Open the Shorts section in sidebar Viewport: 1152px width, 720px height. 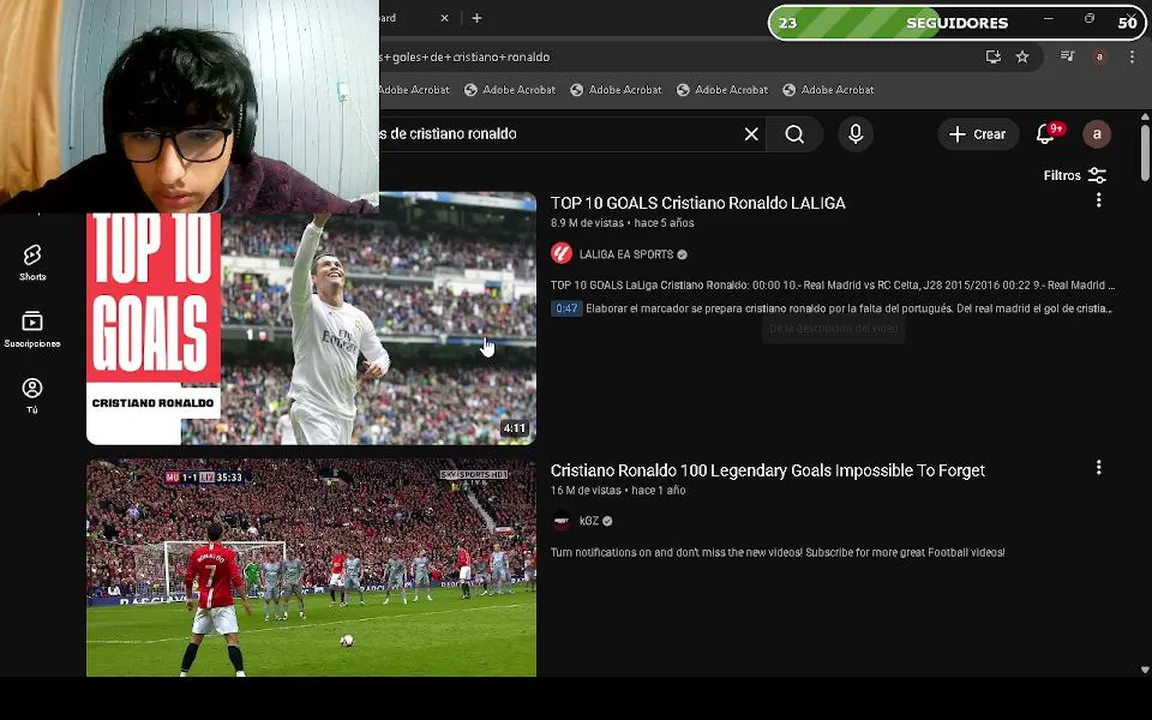32,262
